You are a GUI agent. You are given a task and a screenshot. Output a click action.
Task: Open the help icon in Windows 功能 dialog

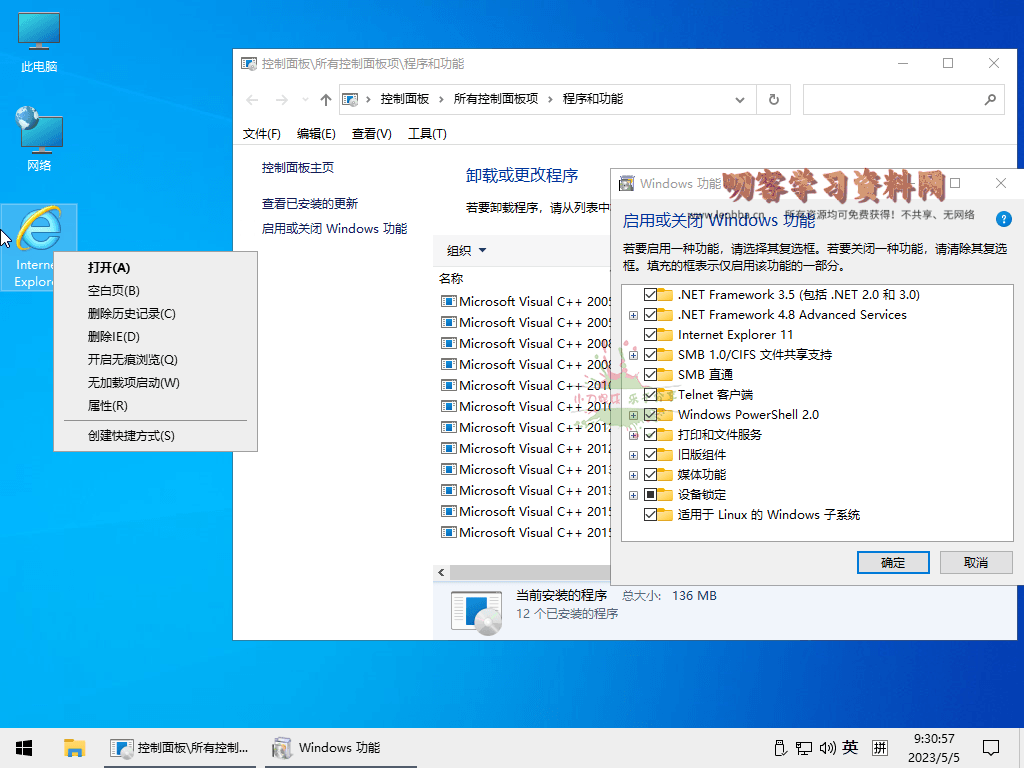1003,219
